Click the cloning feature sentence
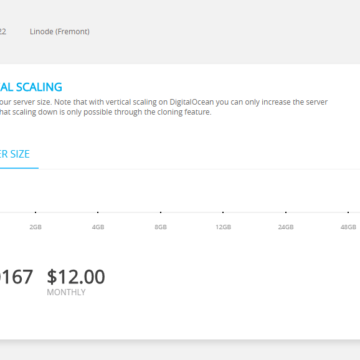The width and height of the screenshot is (360, 360). point(106,112)
